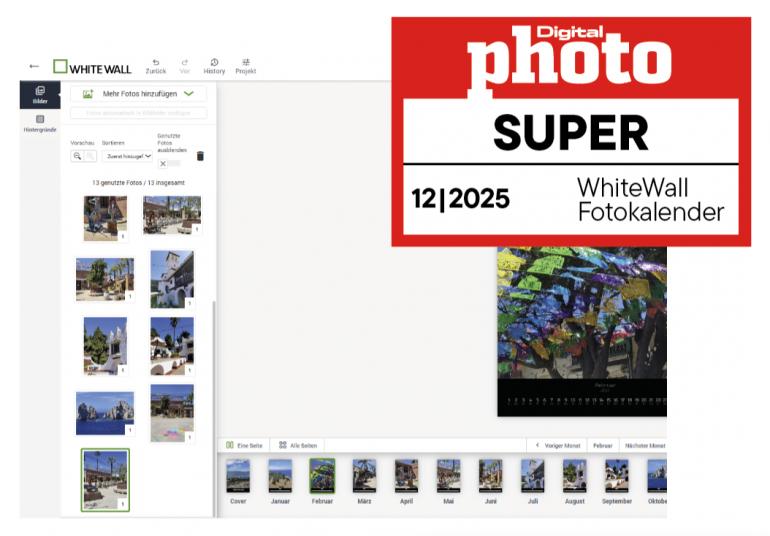
Task: Select the Bilder sidebar tab
Action: click(40, 94)
